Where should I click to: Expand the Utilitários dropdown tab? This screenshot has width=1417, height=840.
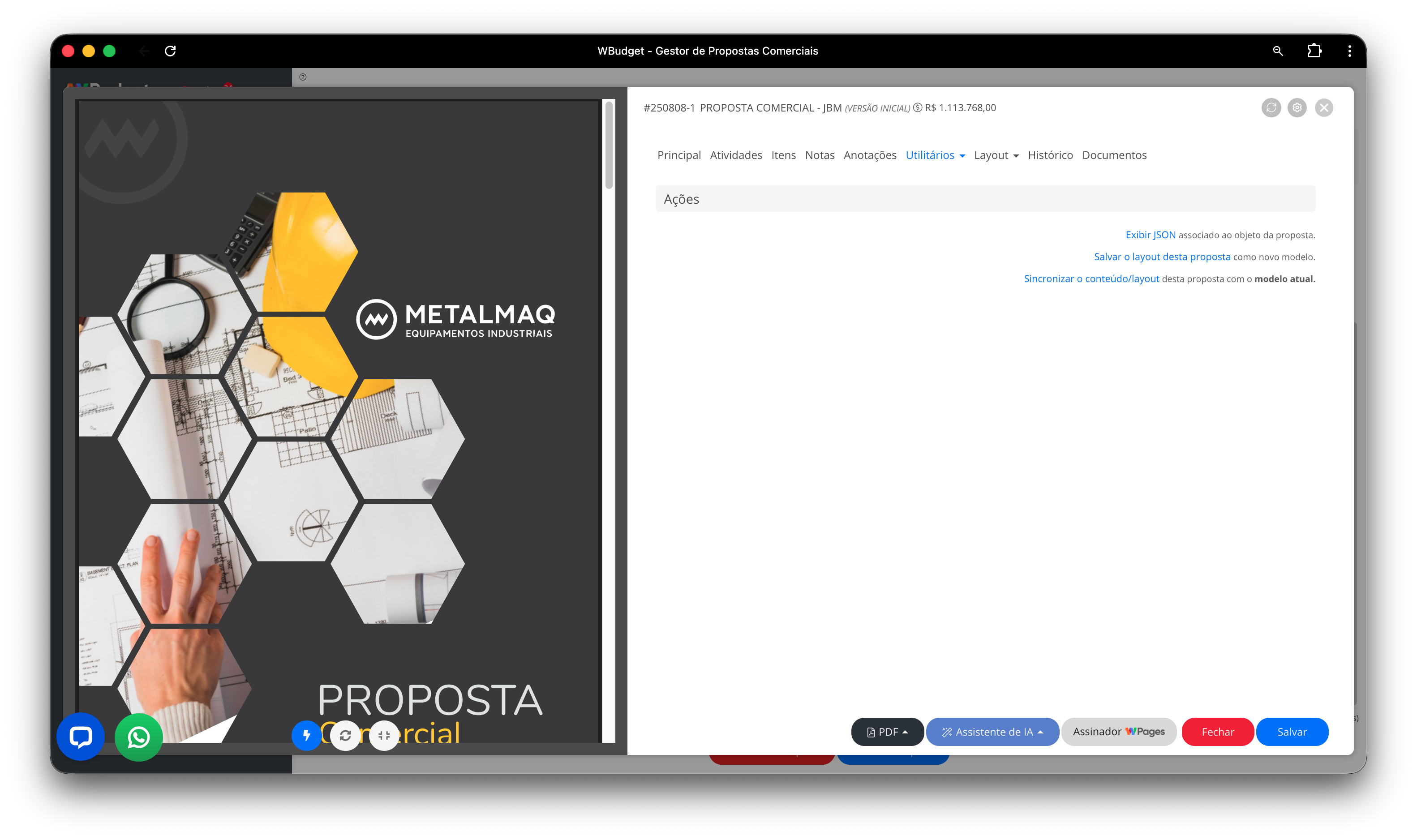pyautogui.click(x=935, y=155)
